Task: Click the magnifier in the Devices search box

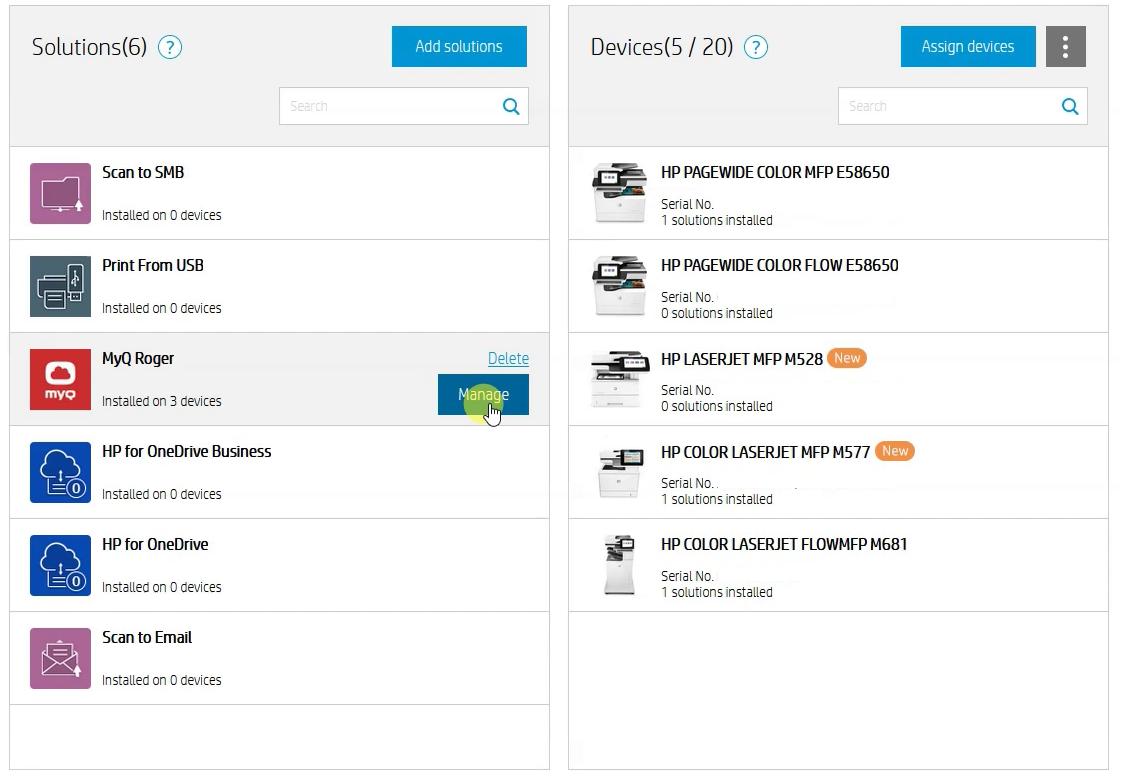Action: pyautogui.click(x=1070, y=106)
